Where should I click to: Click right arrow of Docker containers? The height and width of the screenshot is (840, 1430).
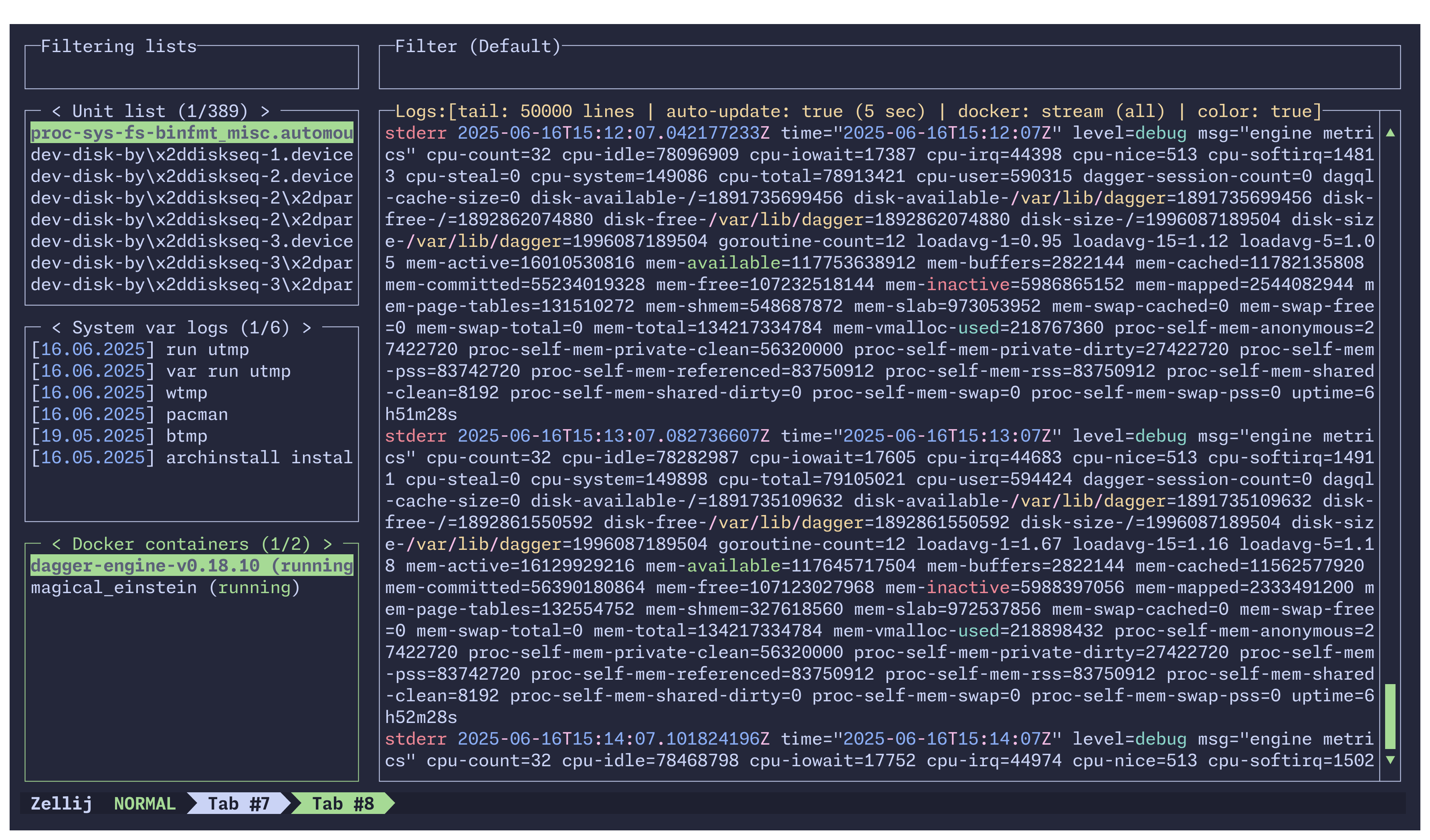coord(327,544)
